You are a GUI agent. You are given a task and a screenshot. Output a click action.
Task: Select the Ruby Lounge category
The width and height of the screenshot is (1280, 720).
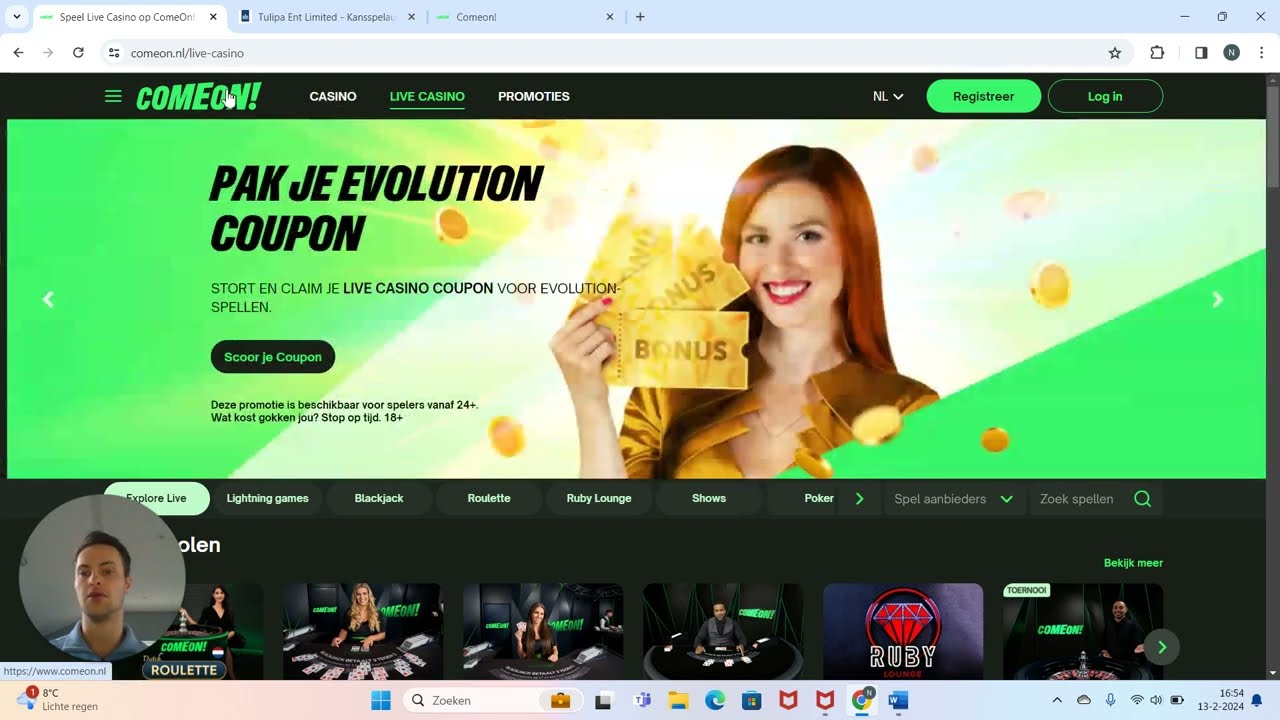[599, 498]
